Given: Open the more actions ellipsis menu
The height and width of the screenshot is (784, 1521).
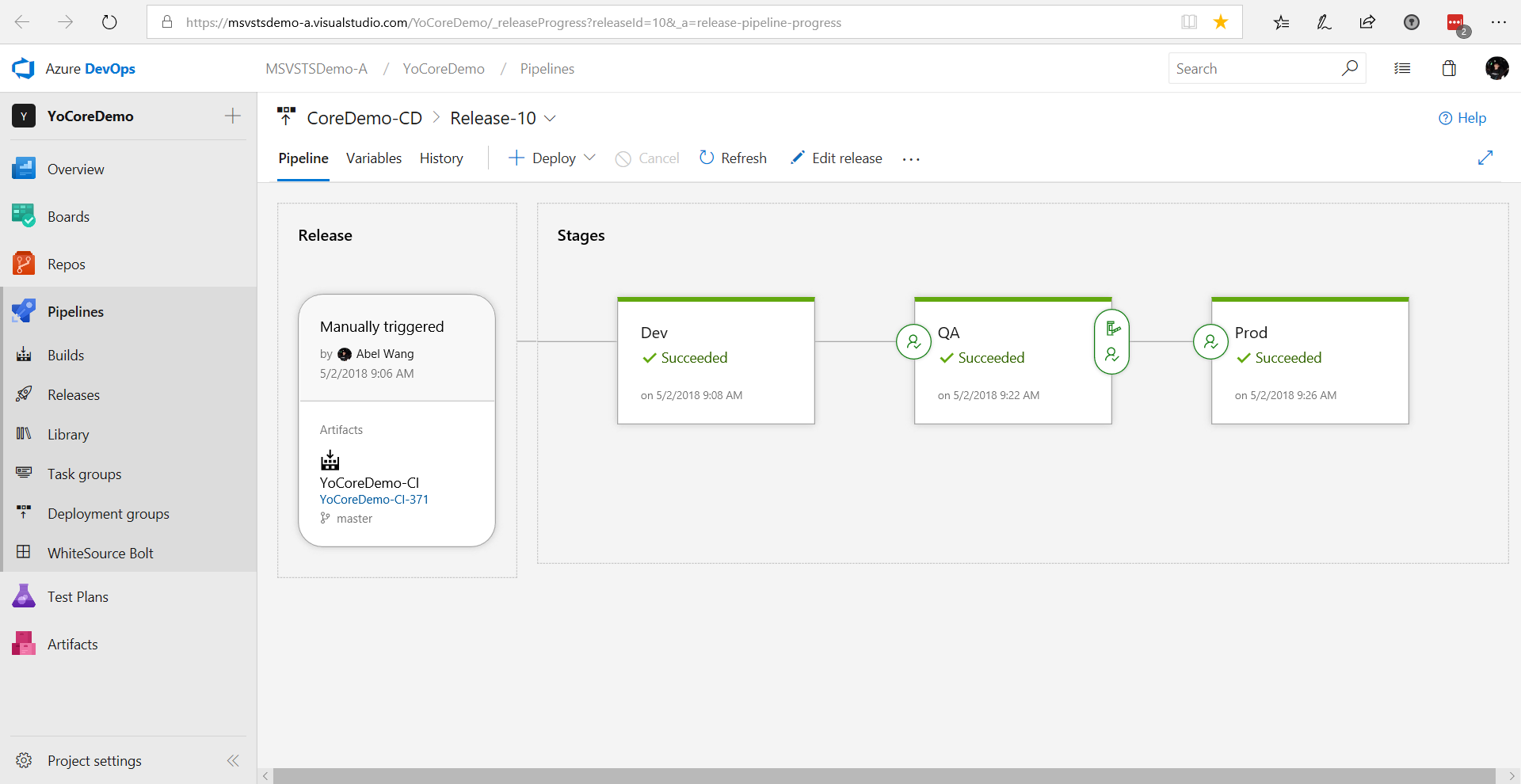Looking at the screenshot, I should [x=911, y=159].
